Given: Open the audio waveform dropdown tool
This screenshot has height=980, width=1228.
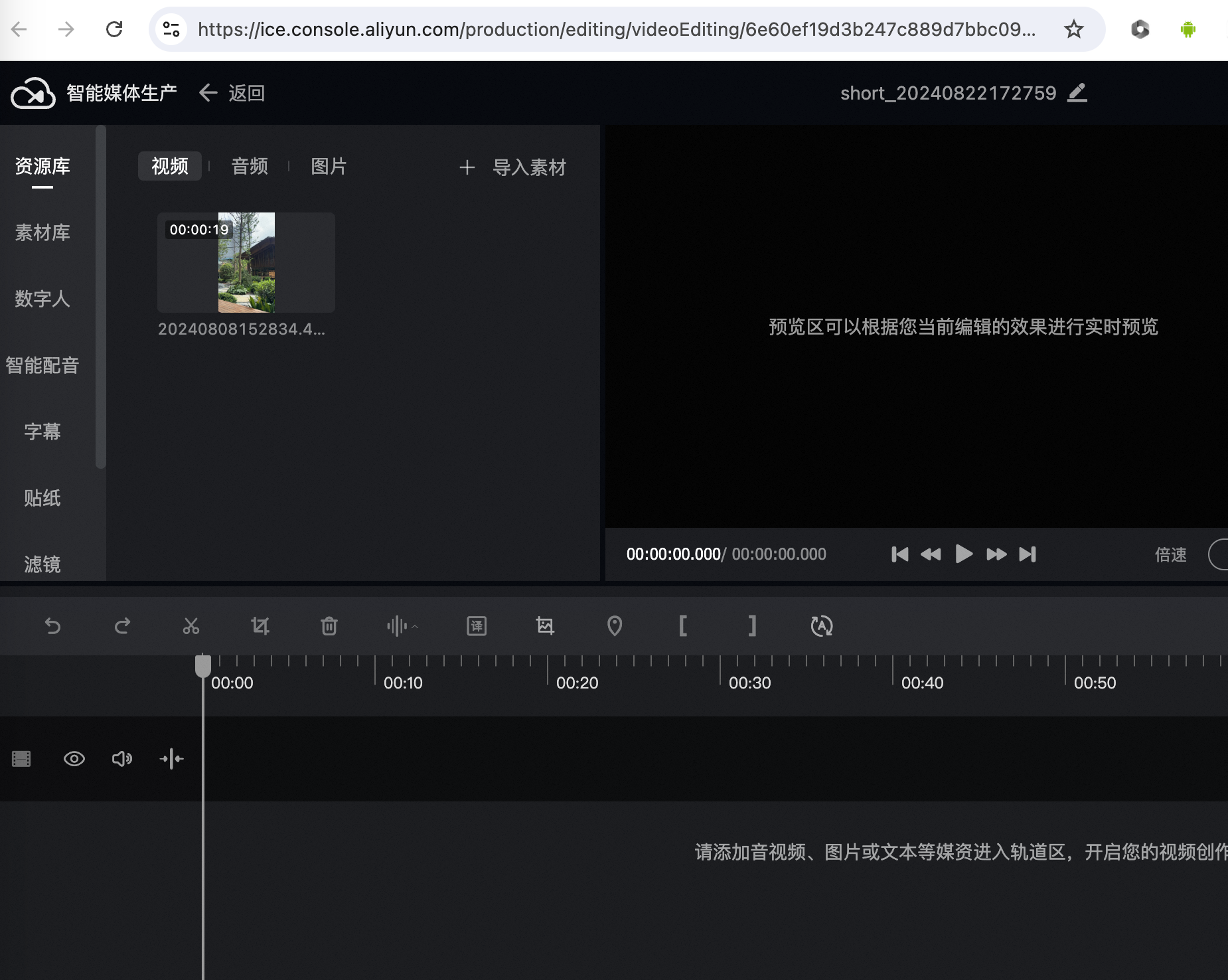Looking at the screenshot, I should (x=402, y=626).
